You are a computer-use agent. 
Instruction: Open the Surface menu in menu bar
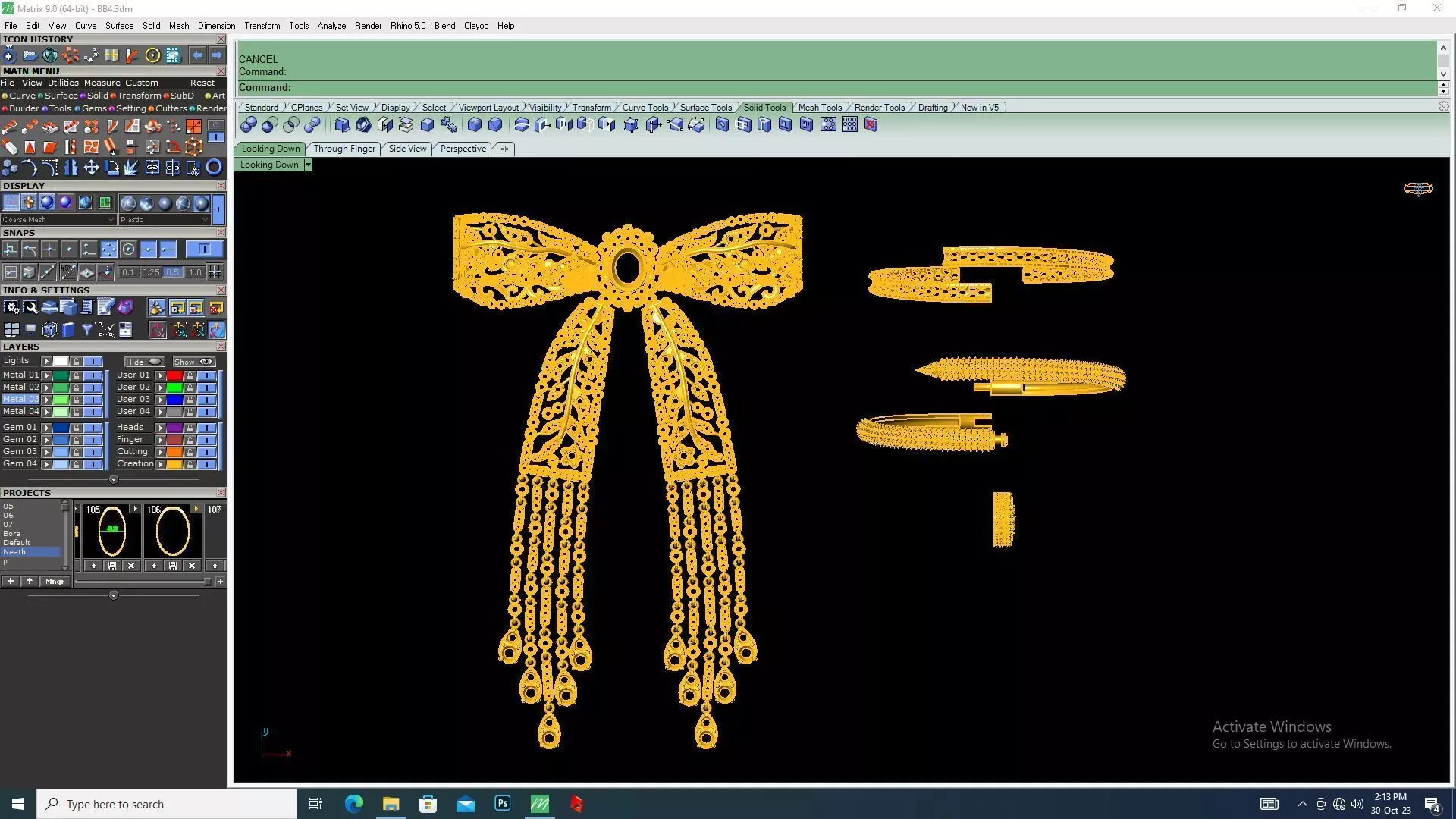tap(119, 26)
